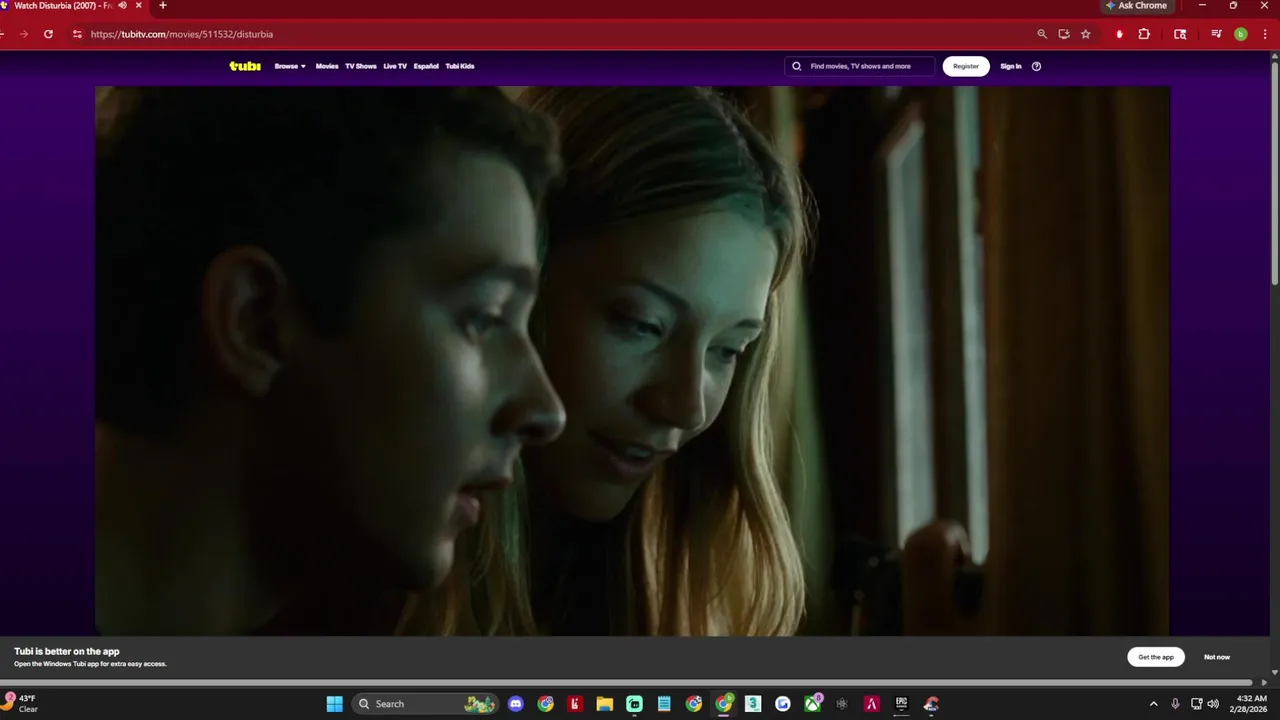This screenshot has width=1280, height=720.
Task: Show hidden system tray icons
Action: click(1153, 704)
